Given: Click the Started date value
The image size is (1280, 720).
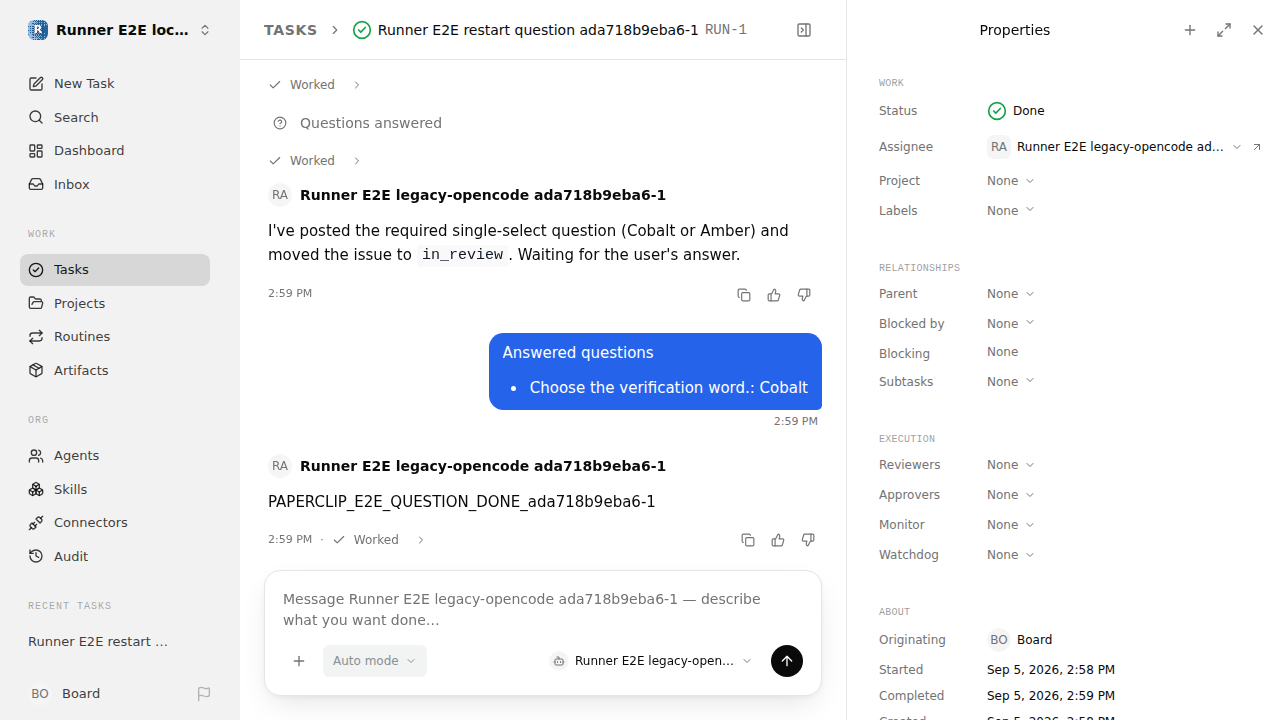Looking at the screenshot, I should tap(1051, 670).
